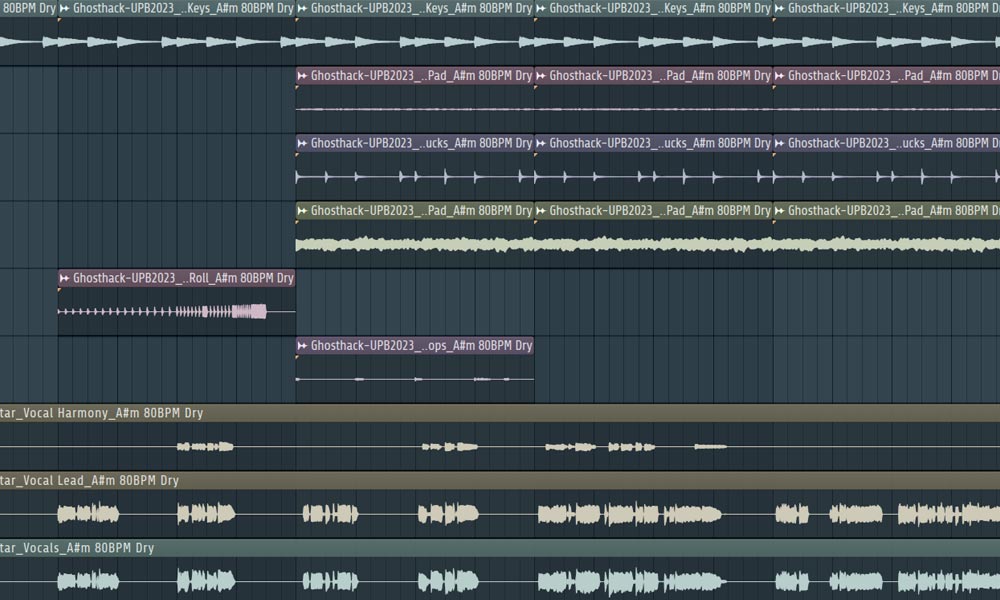Click the second ucks clip's audio icon
Image resolution: width=1000 pixels, height=600 pixels.
pyautogui.click(x=540, y=143)
